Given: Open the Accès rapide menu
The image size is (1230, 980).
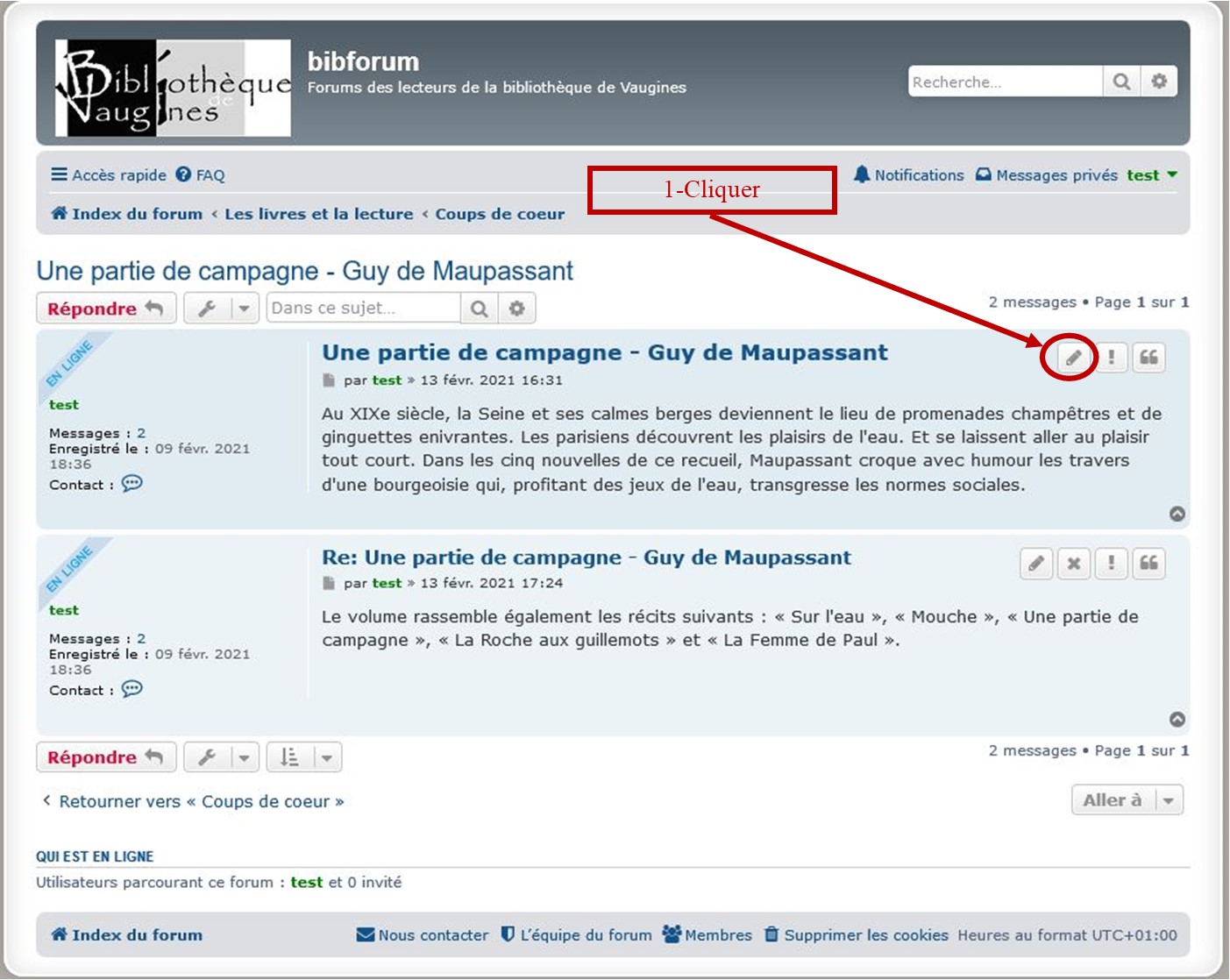Looking at the screenshot, I should [x=109, y=175].
